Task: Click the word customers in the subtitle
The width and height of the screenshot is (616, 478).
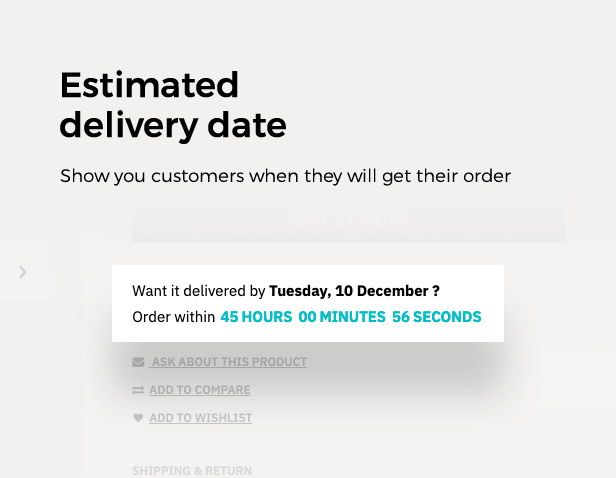Action: (x=198, y=176)
